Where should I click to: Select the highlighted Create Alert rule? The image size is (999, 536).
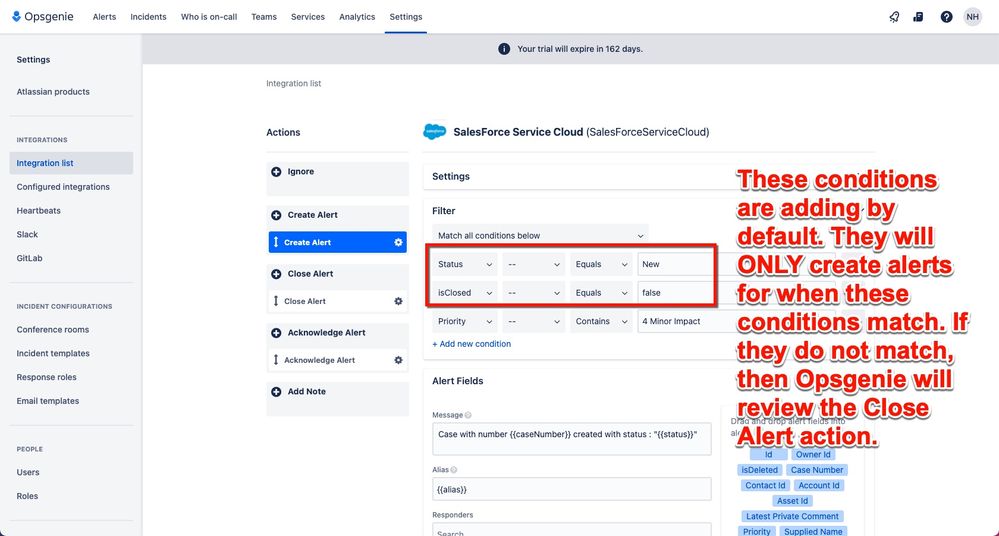point(338,242)
